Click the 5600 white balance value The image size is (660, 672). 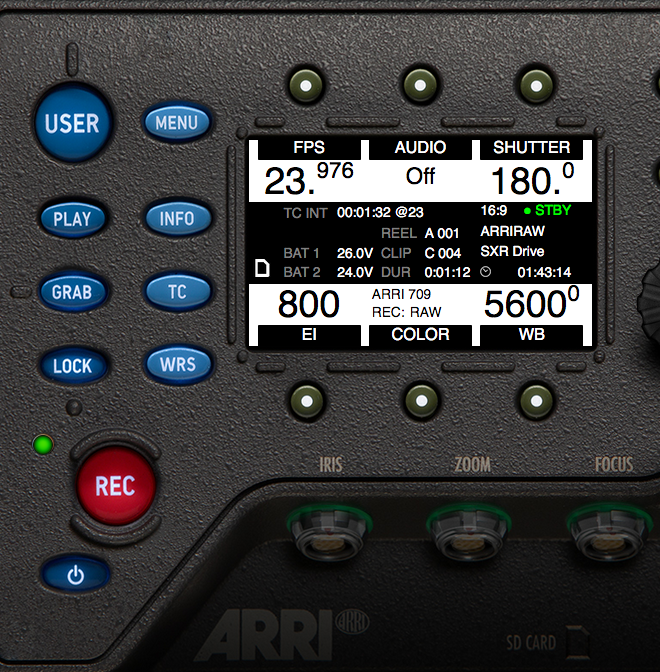531,303
